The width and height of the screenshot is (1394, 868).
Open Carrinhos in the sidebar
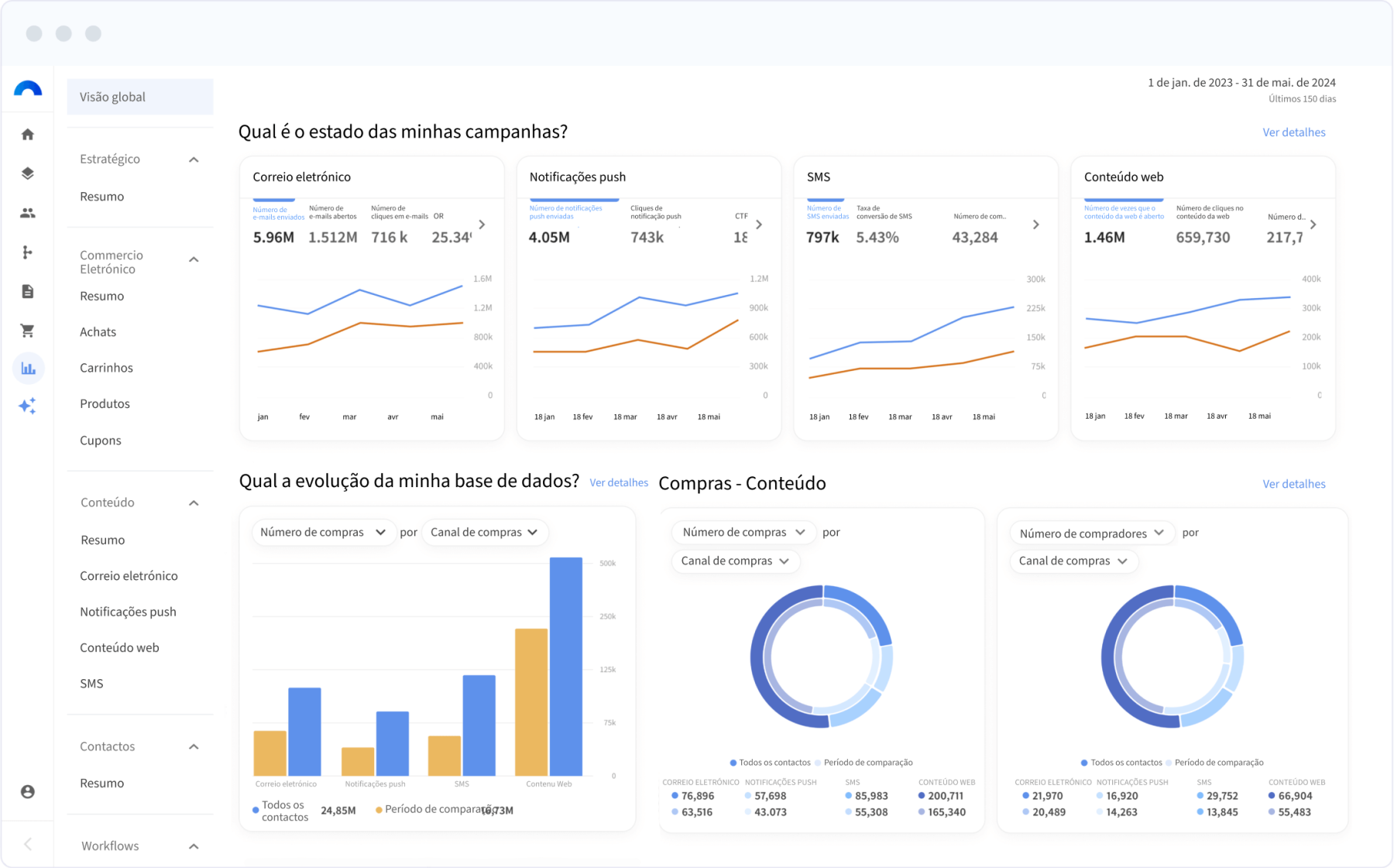106,368
